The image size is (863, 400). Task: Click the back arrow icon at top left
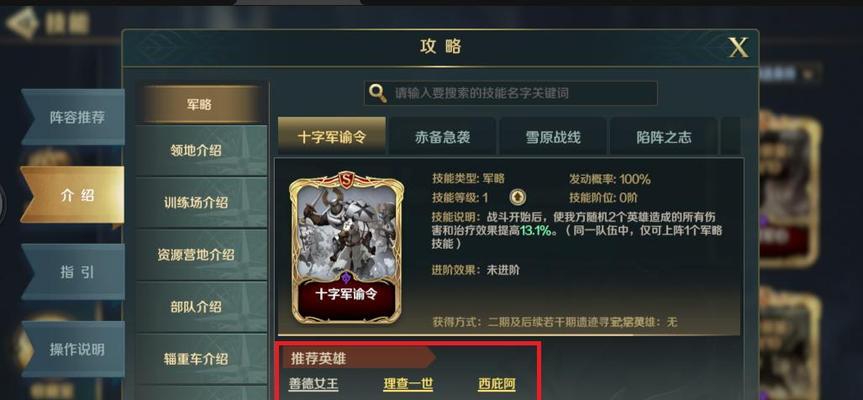(23, 23)
